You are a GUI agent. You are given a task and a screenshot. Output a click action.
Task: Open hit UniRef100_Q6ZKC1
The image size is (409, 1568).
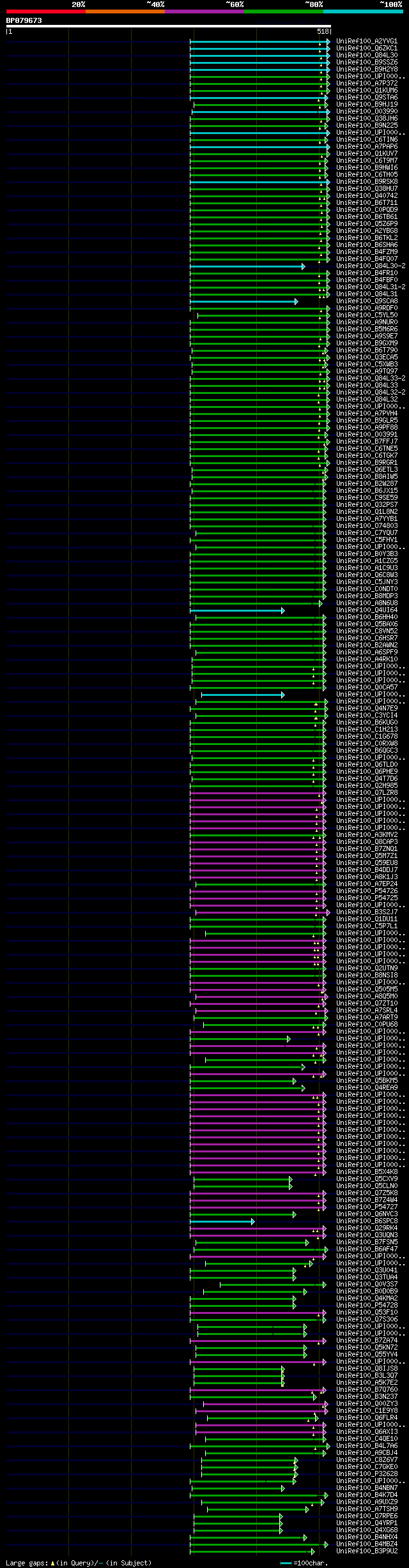[367, 49]
